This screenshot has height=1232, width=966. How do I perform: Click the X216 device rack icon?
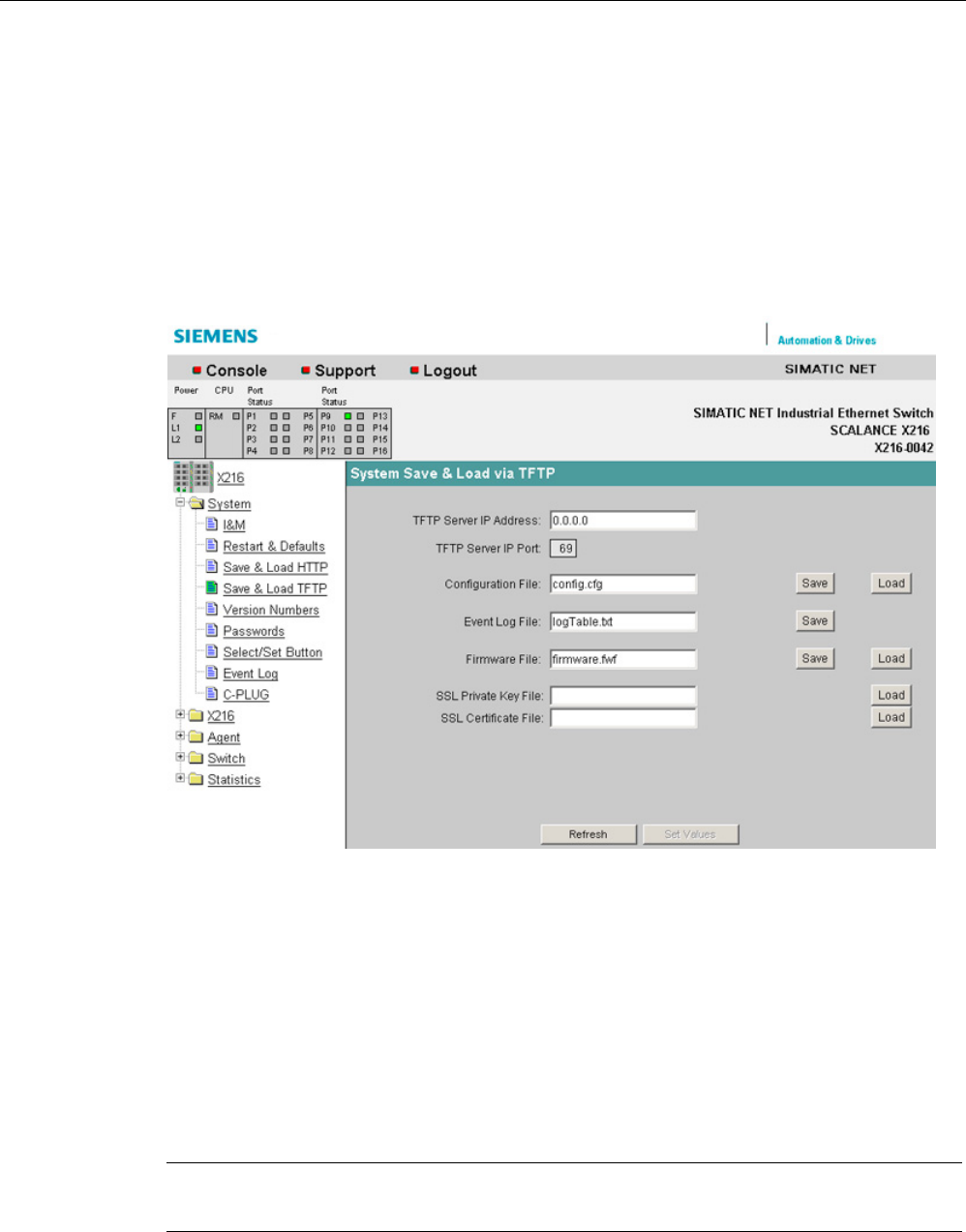coord(194,477)
